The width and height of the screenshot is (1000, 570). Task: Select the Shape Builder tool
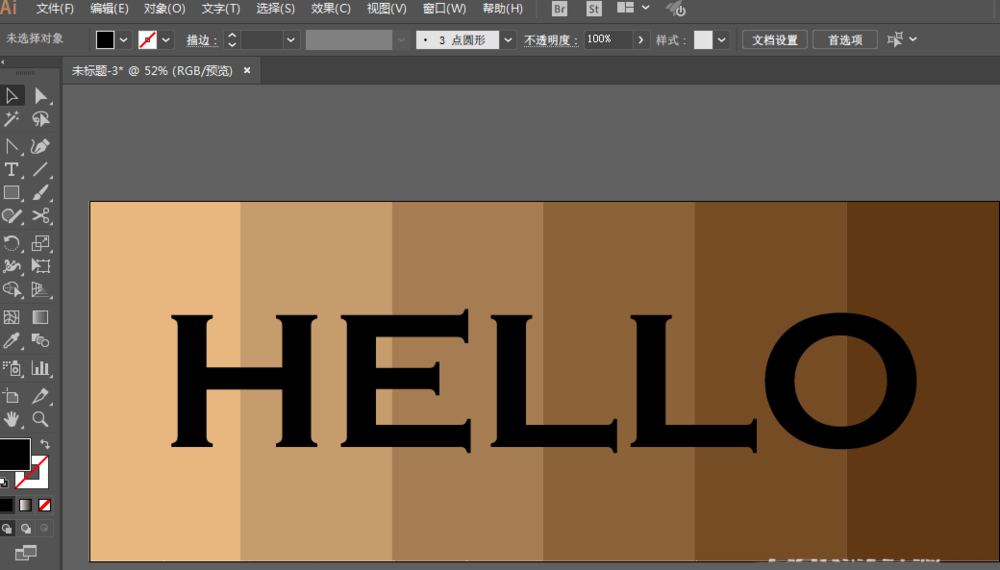[12, 289]
